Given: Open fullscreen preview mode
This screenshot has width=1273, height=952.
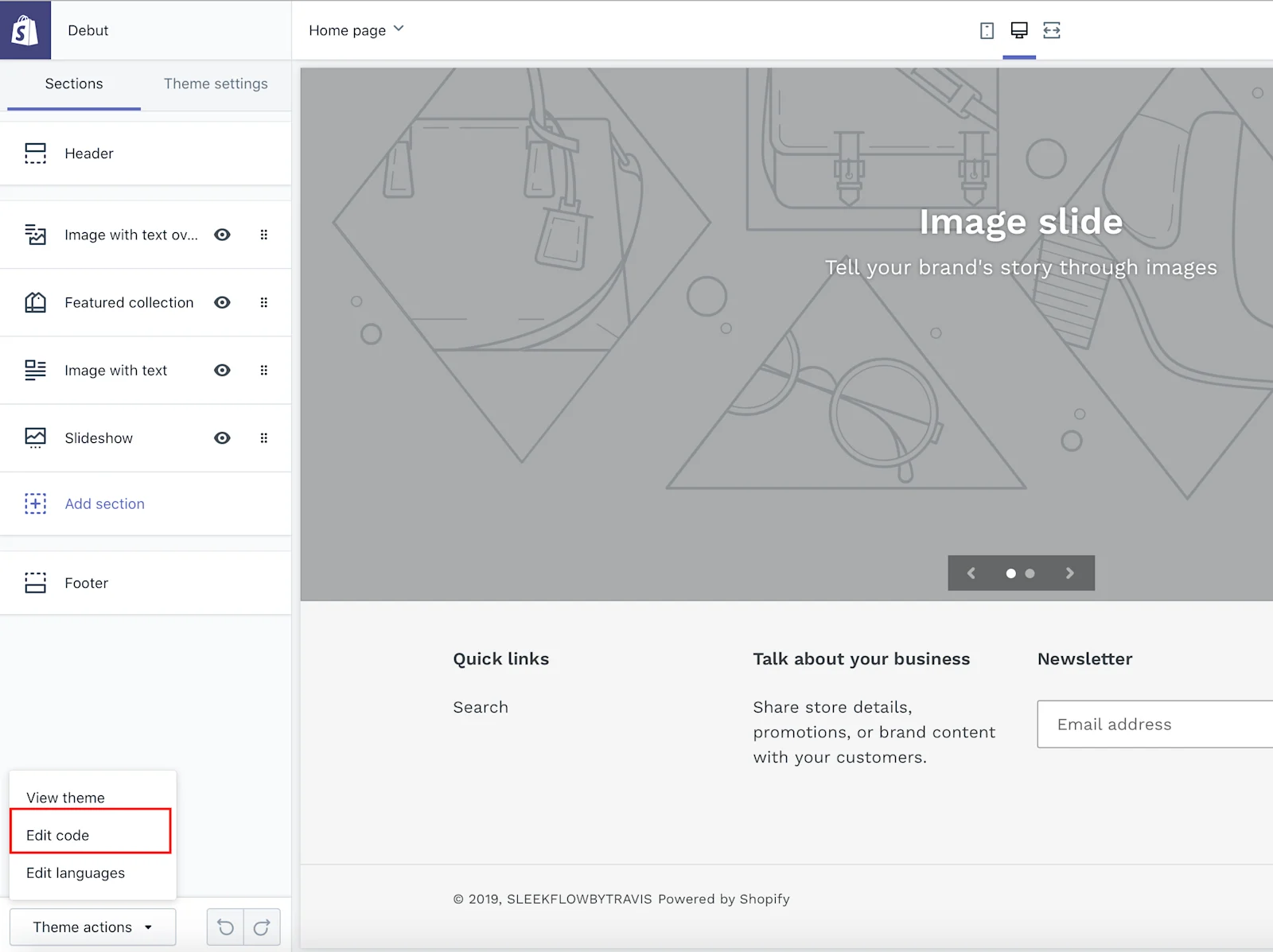Looking at the screenshot, I should pyautogui.click(x=1052, y=30).
